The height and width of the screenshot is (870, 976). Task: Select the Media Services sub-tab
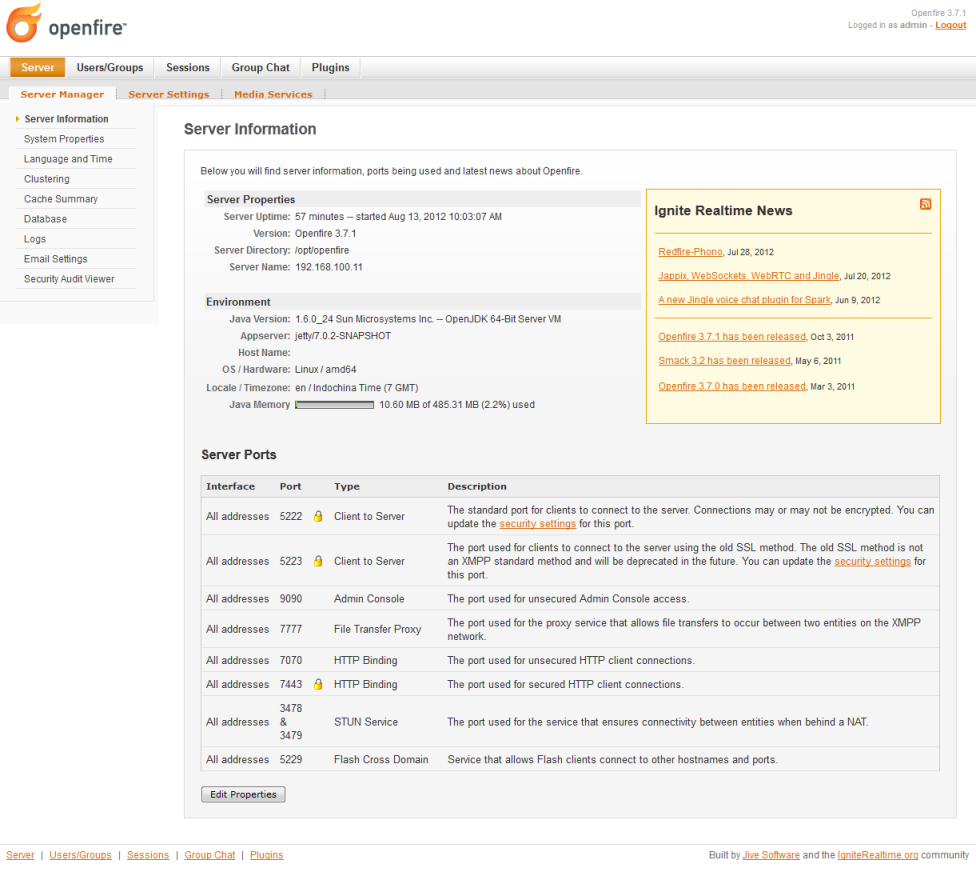273,94
